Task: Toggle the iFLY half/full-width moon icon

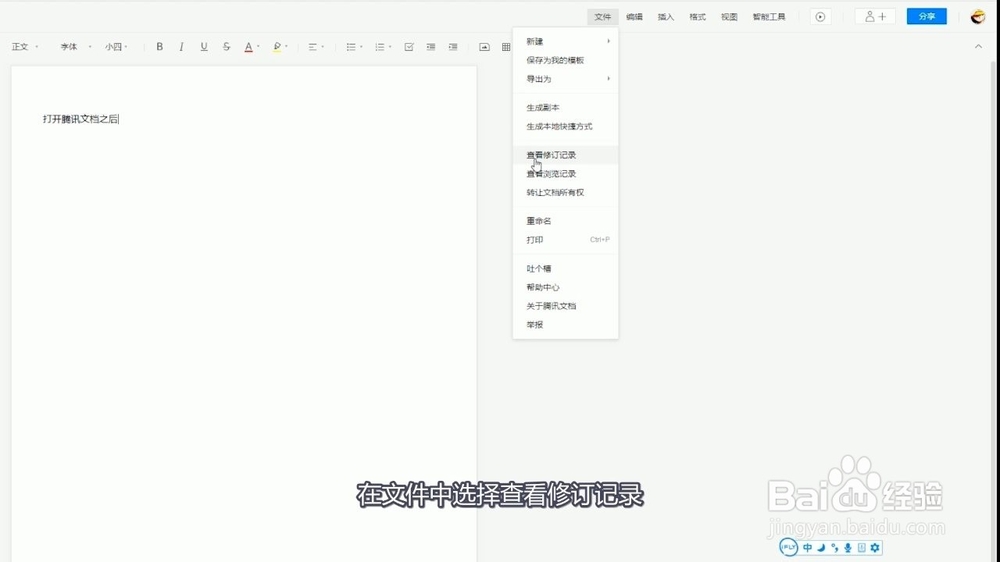Action: click(821, 547)
